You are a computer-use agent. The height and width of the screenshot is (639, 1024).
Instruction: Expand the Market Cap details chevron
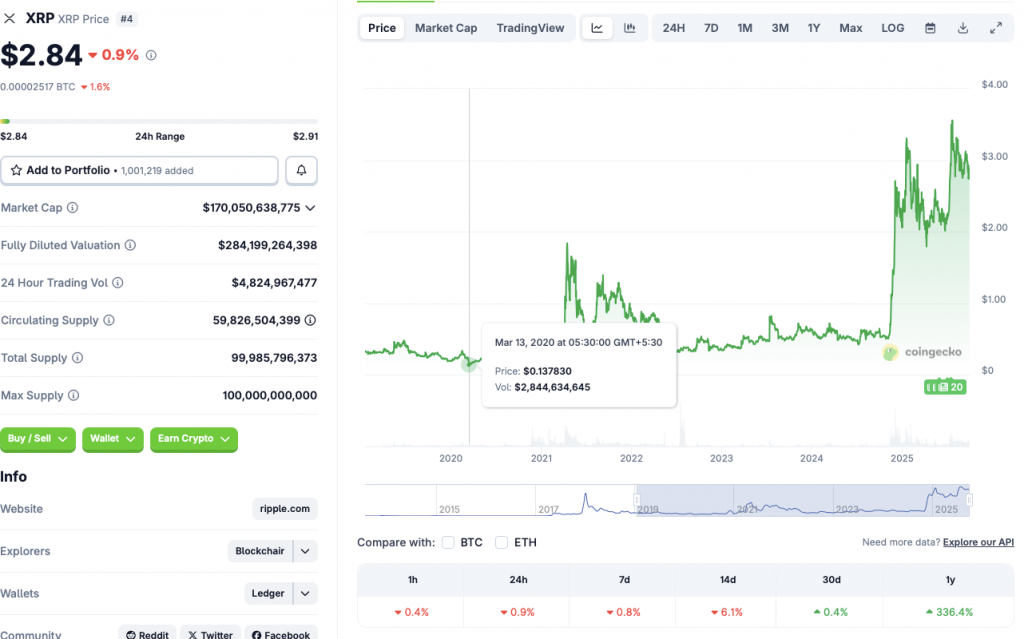310,208
